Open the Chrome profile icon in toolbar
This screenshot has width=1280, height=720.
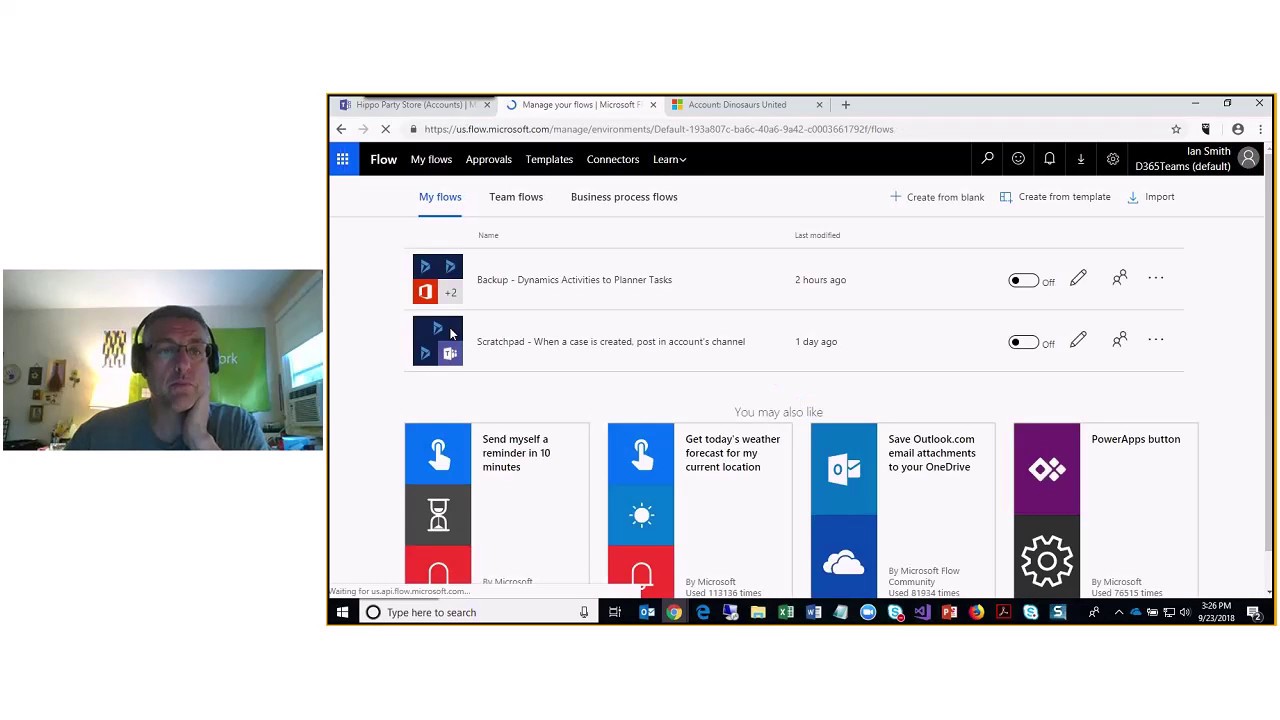pos(1238,129)
